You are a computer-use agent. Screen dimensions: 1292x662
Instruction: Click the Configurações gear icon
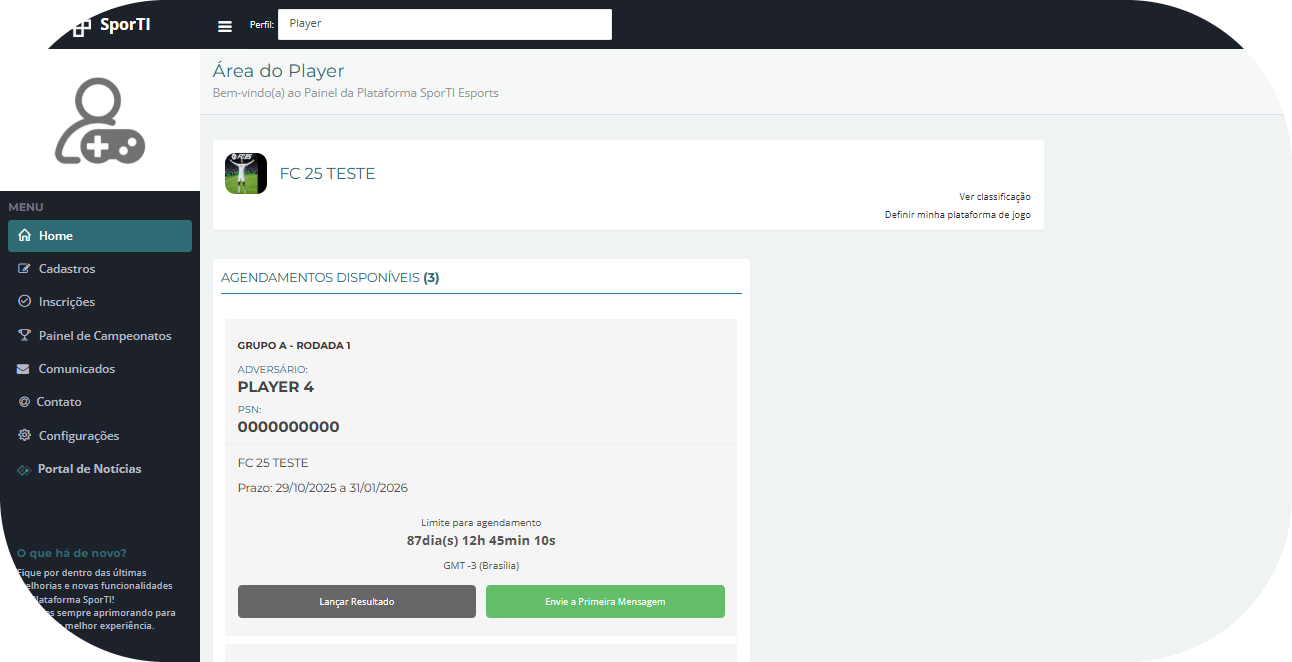[25, 436]
